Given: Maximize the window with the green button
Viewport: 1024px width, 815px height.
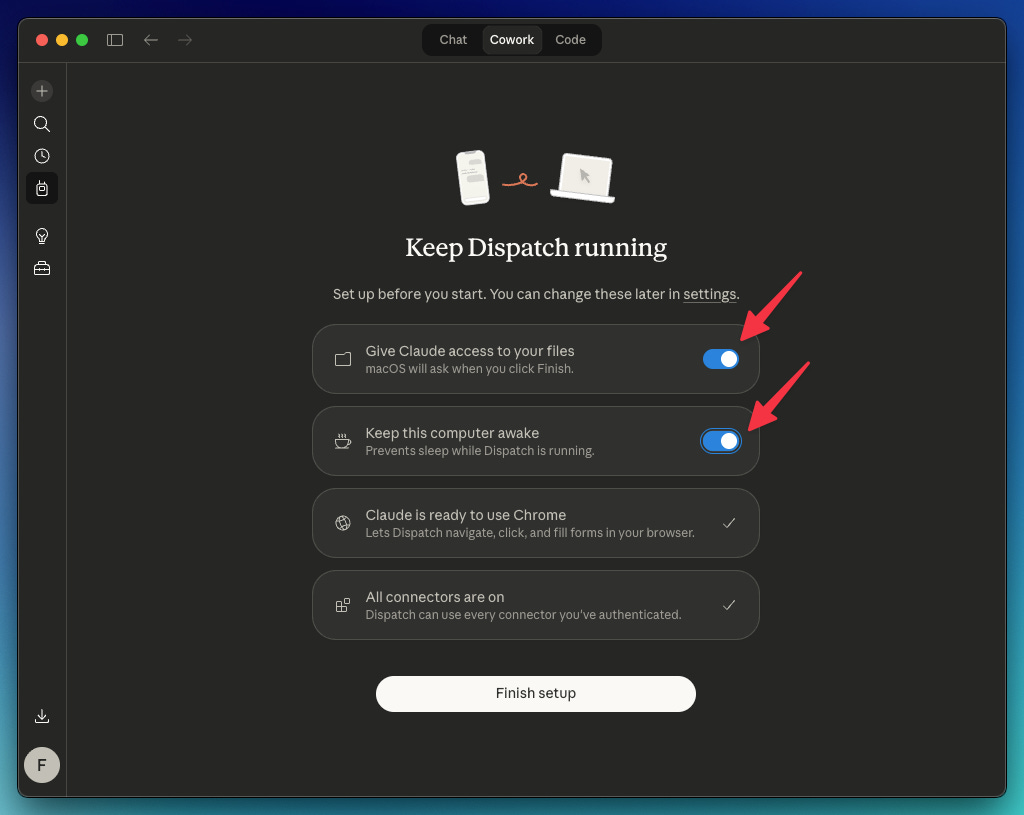Looking at the screenshot, I should tap(82, 40).
